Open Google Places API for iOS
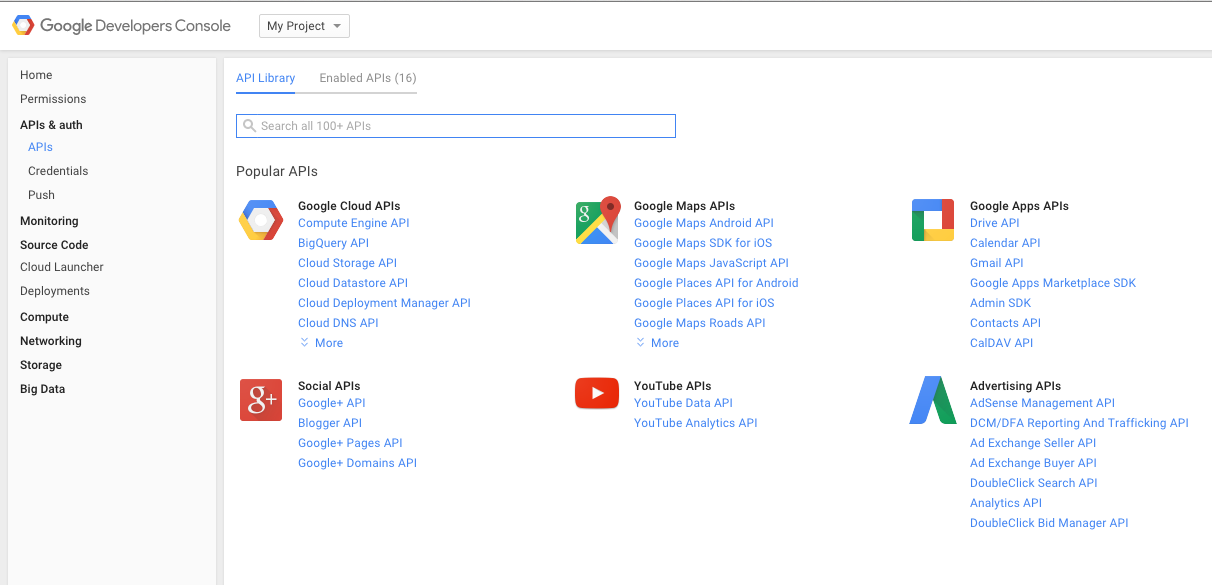Viewport: 1212px width, 585px height. 704,303
